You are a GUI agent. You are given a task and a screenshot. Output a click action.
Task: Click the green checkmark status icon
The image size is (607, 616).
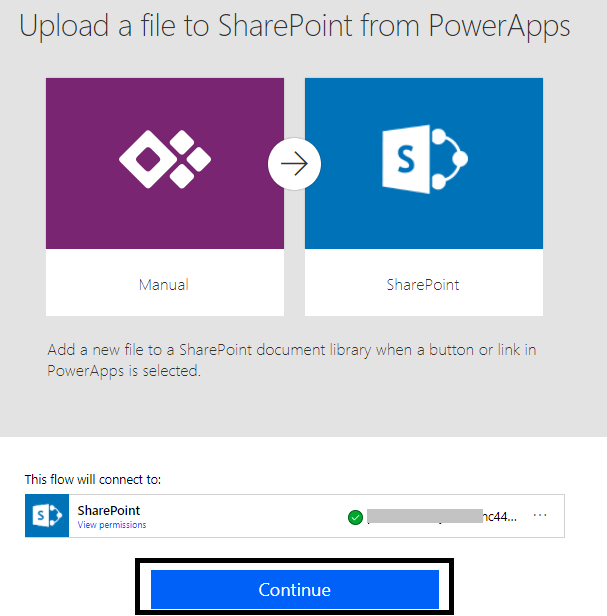[354, 517]
